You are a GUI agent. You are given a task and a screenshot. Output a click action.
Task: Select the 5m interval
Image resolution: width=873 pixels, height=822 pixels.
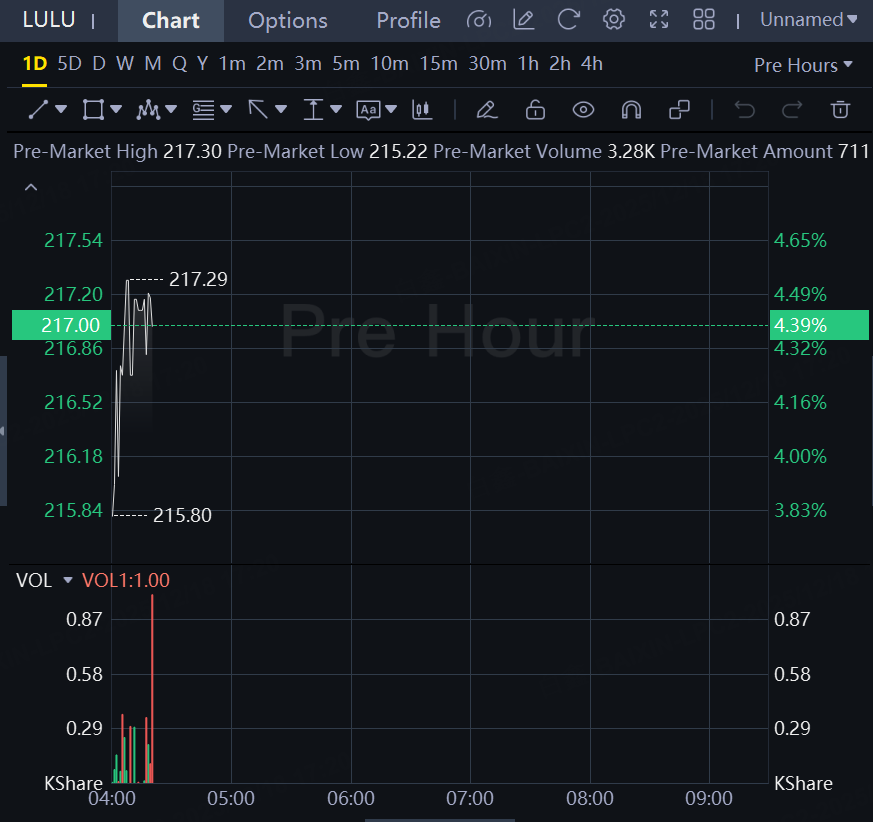tap(346, 64)
